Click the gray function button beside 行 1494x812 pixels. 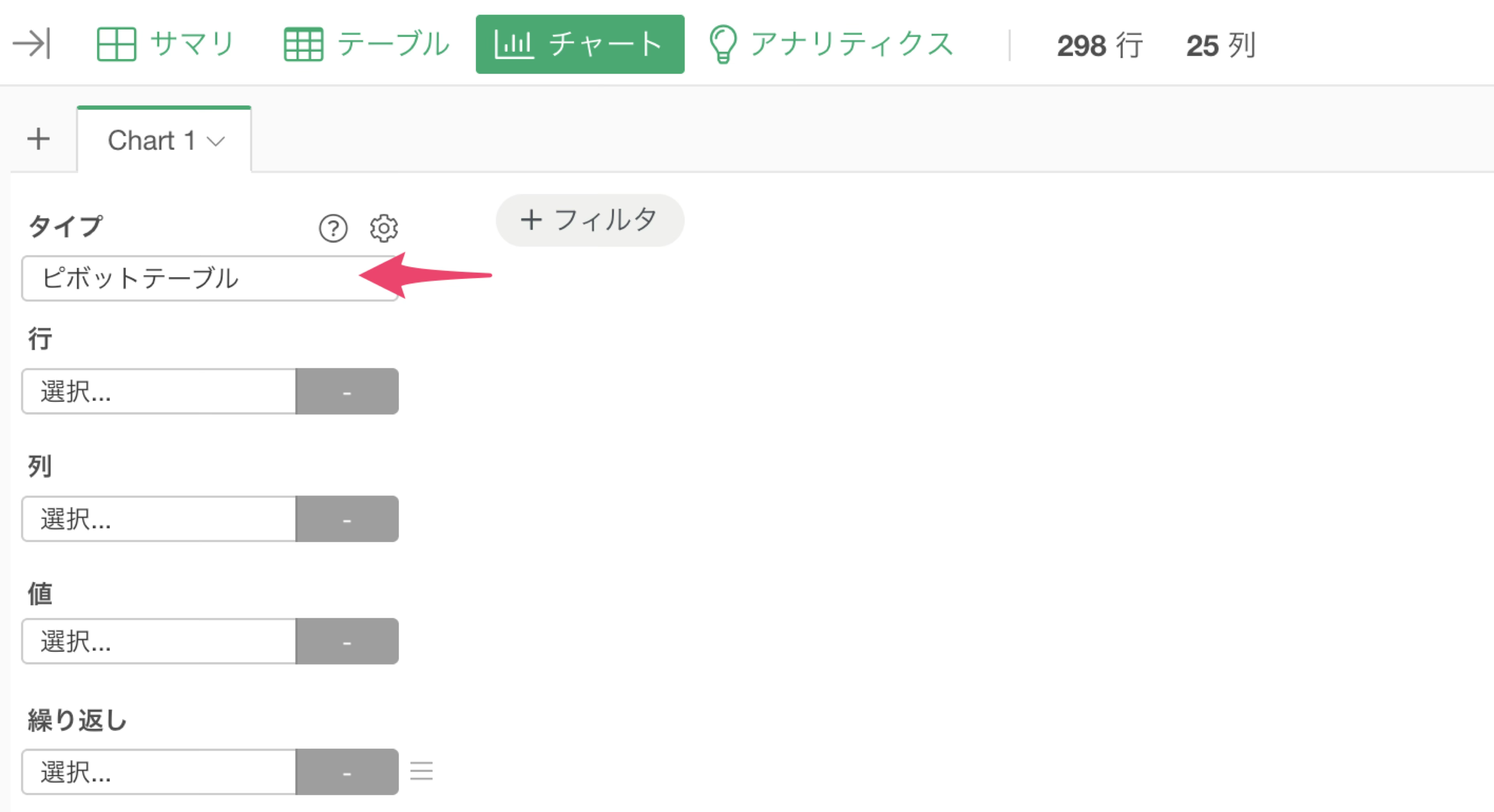point(347,391)
